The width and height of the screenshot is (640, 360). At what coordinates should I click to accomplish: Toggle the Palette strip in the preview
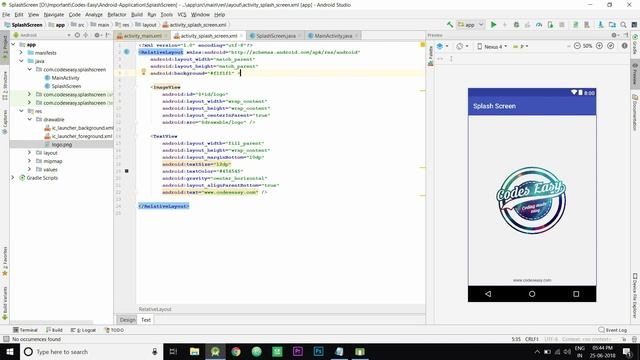(430, 56)
